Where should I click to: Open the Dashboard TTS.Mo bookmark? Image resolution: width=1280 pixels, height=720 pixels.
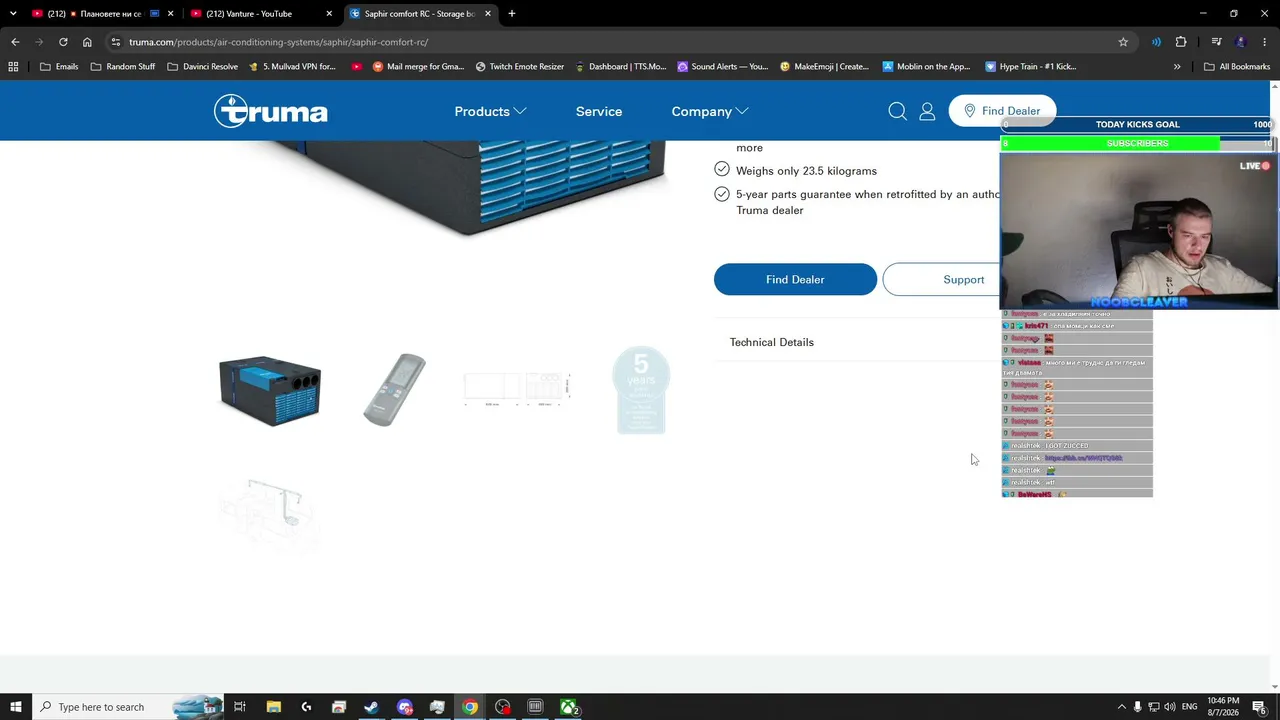(620, 67)
